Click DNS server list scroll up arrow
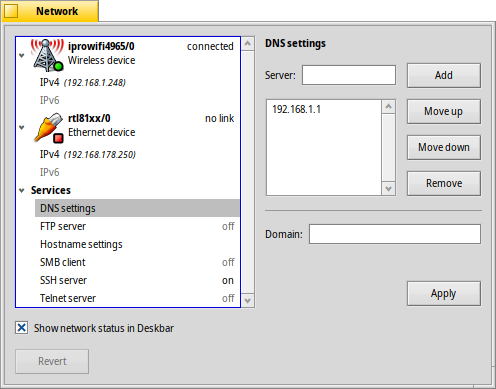The width and height of the screenshot is (496, 389). pyautogui.click(x=388, y=107)
